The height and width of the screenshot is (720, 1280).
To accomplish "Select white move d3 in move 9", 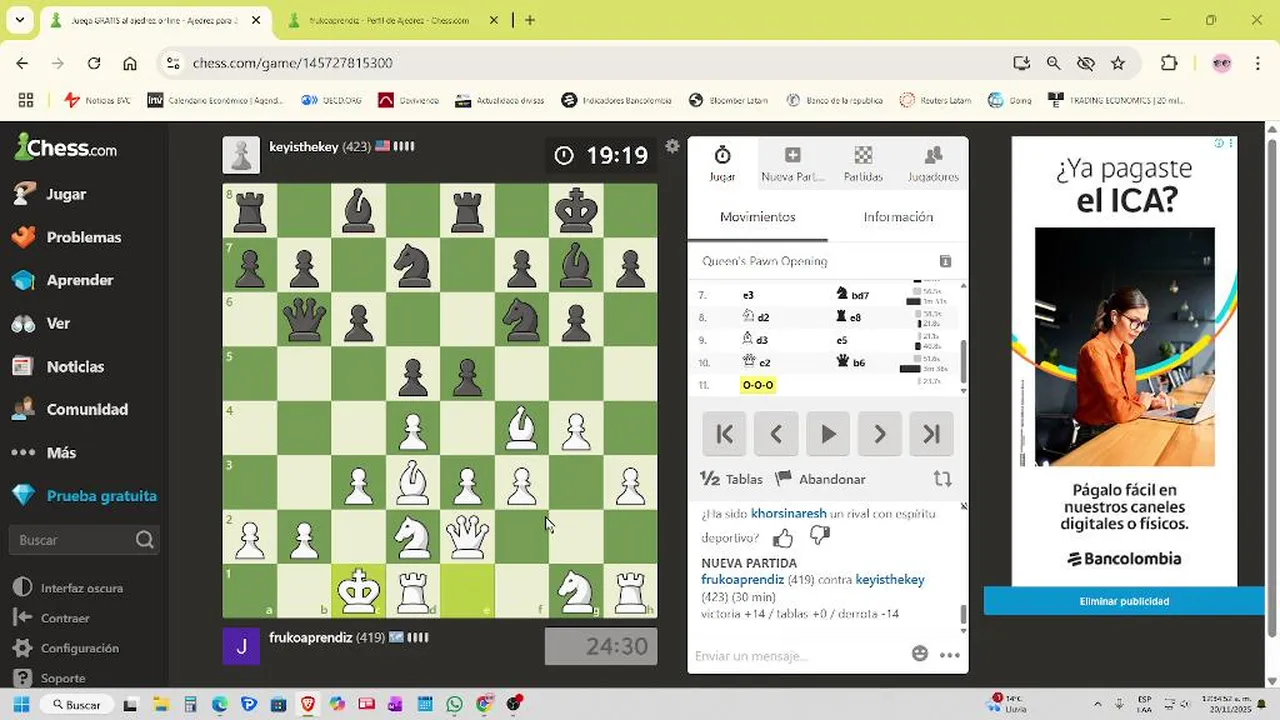I will click(755, 340).
